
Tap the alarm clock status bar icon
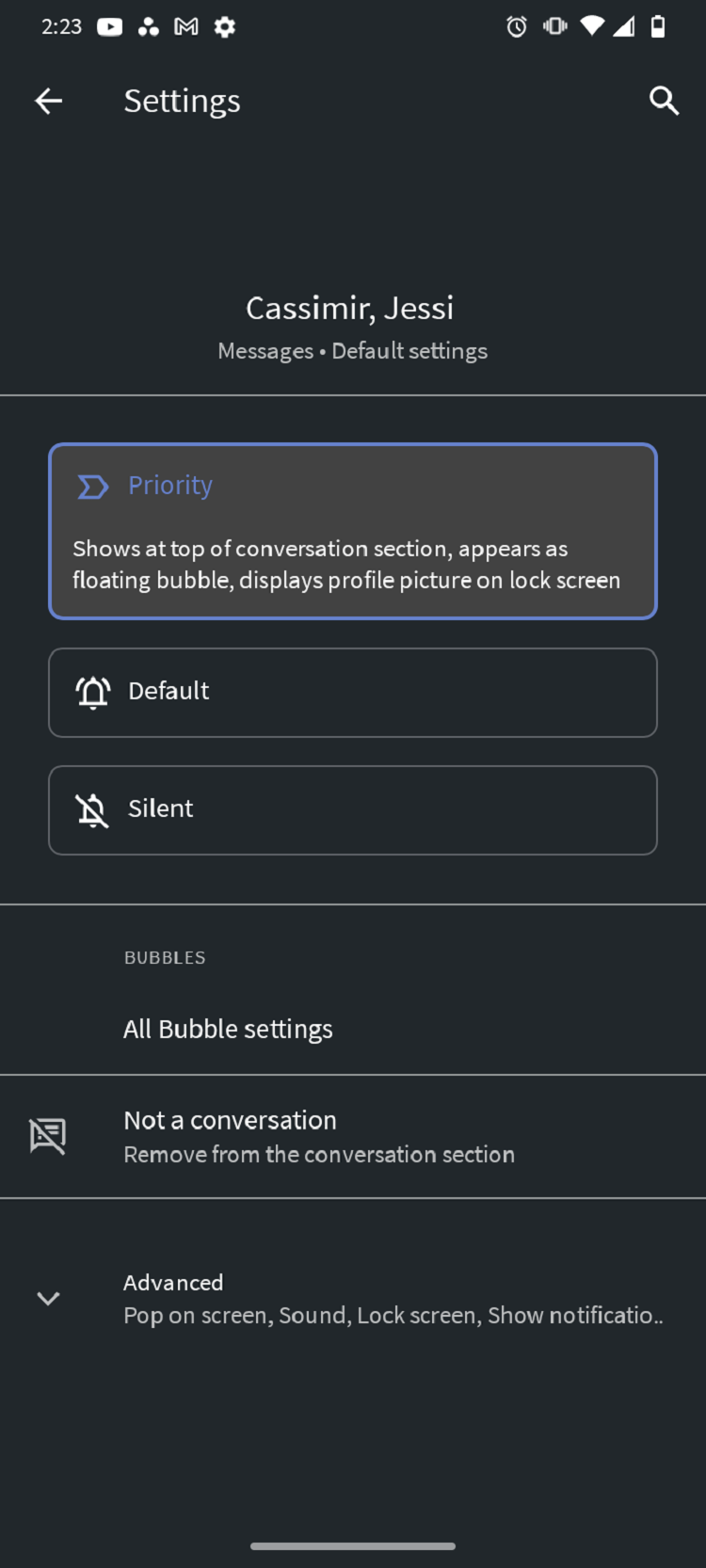516,27
